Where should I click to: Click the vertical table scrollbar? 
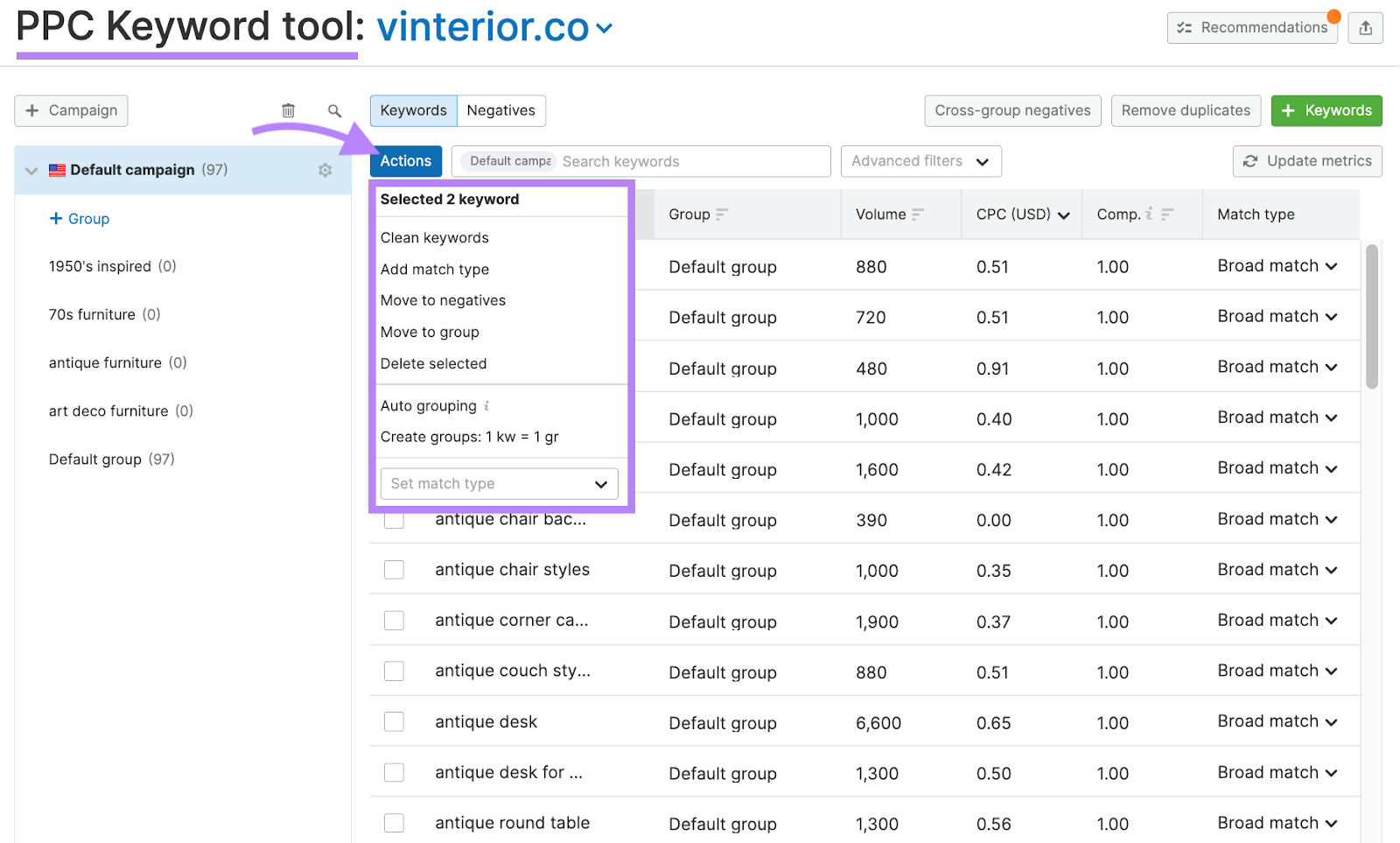point(1372,316)
